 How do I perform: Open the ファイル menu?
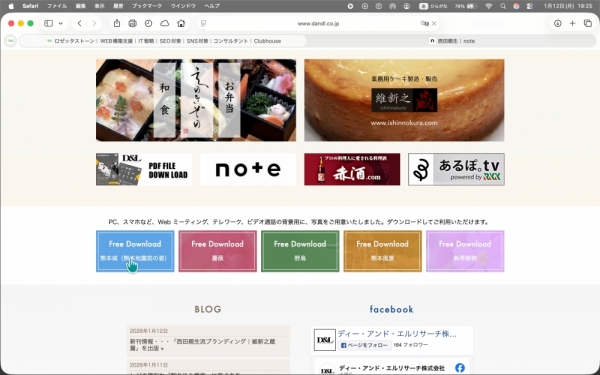57,6
